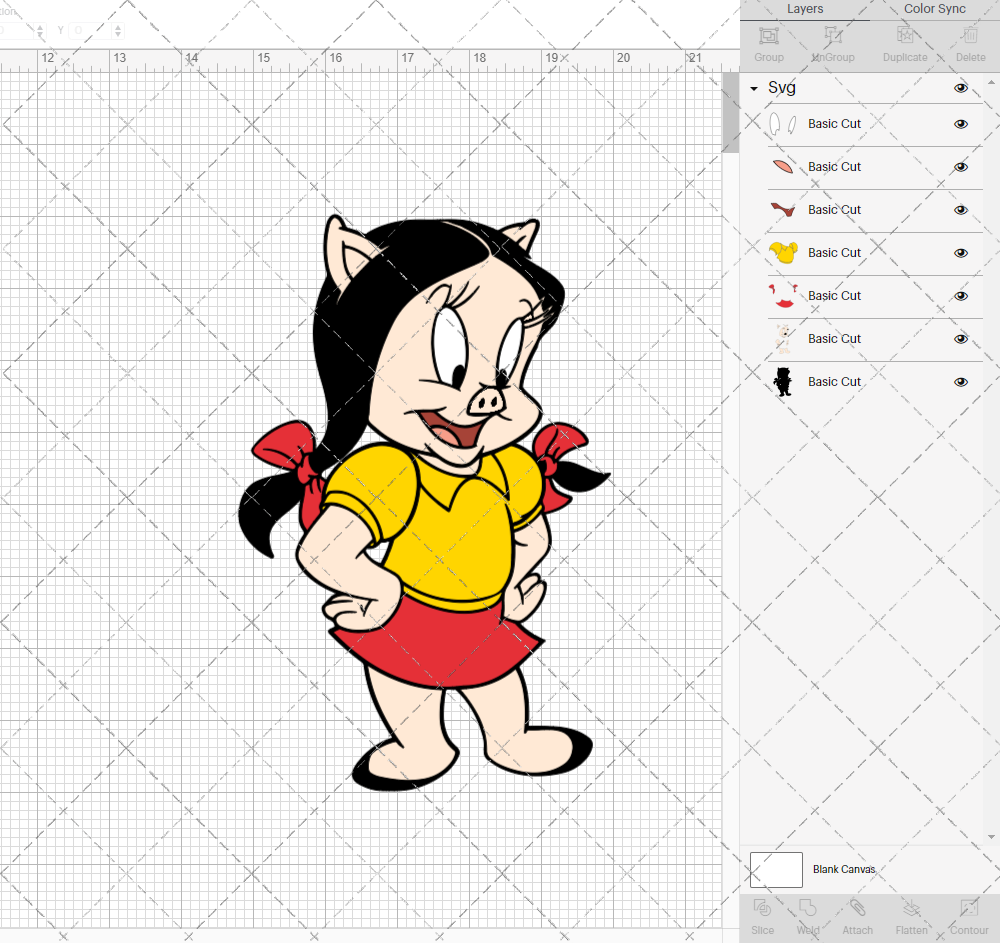
Task: Click the Weld tool icon
Action: point(807,907)
